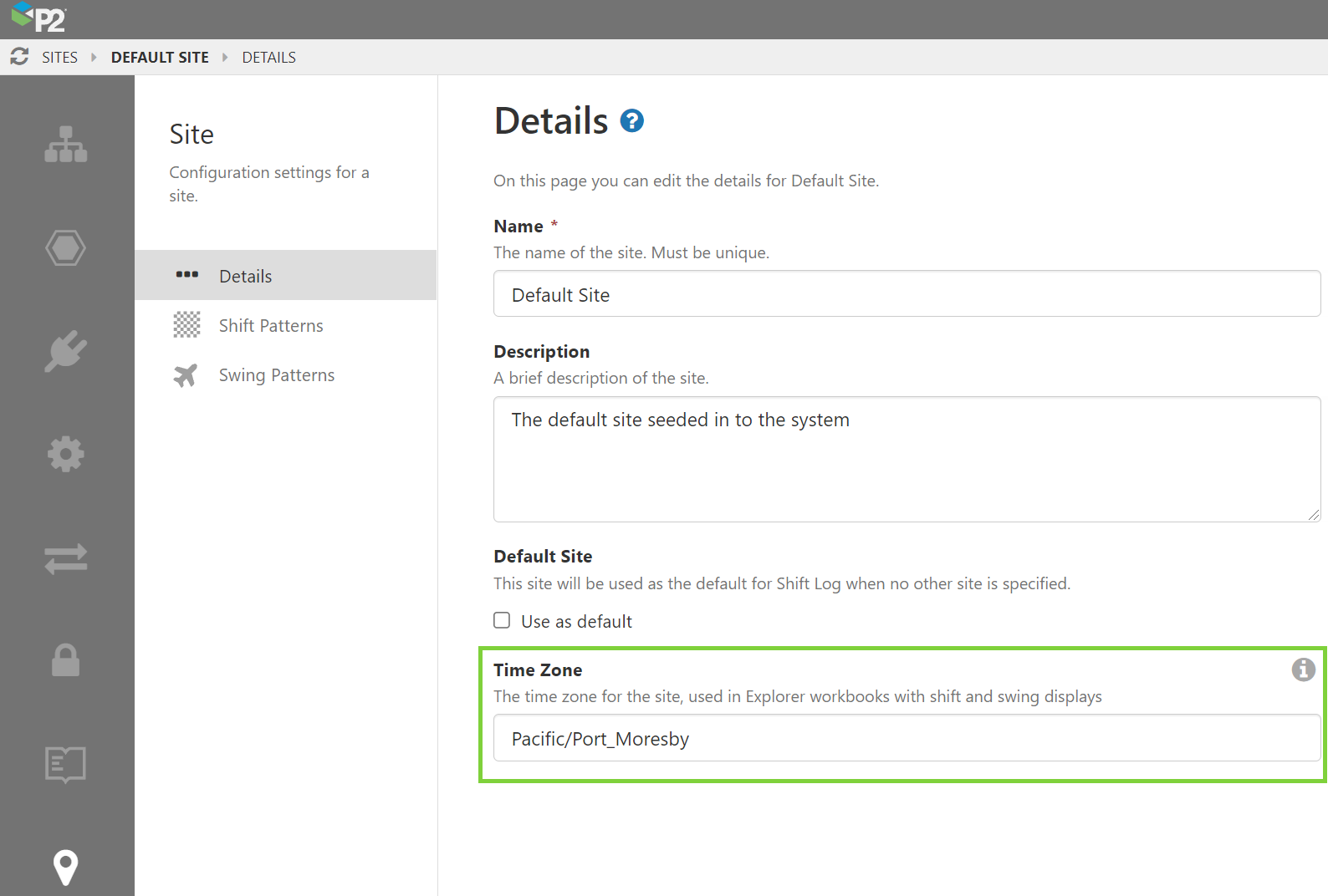Open the plug connector icon in sidebar

(x=66, y=351)
